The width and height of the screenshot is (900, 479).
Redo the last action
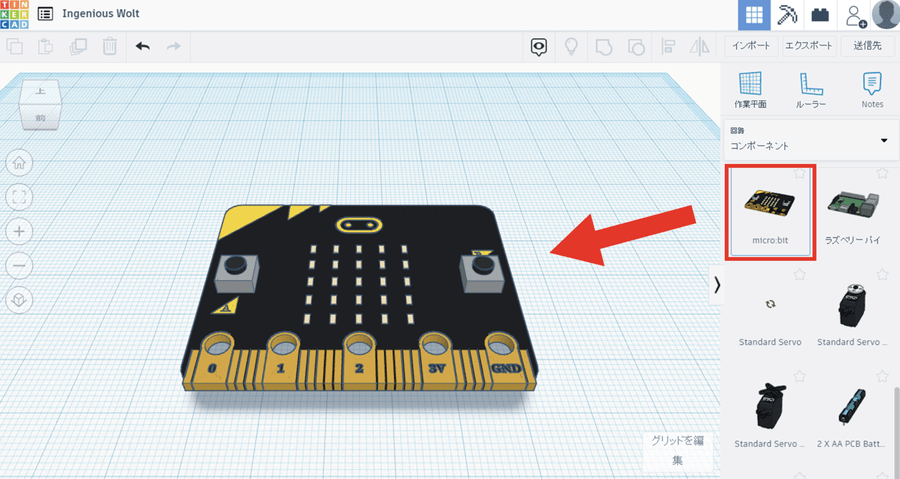[x=173, y=46]
